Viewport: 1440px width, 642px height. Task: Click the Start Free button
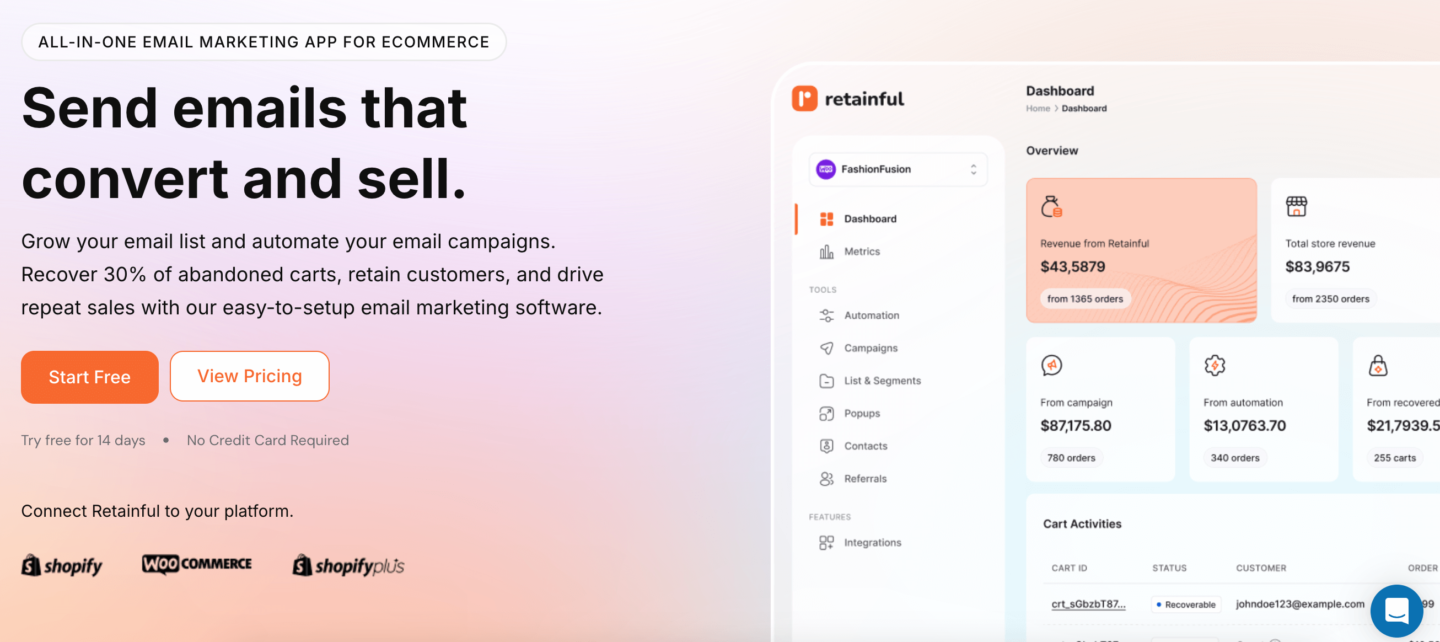(90, 377)
